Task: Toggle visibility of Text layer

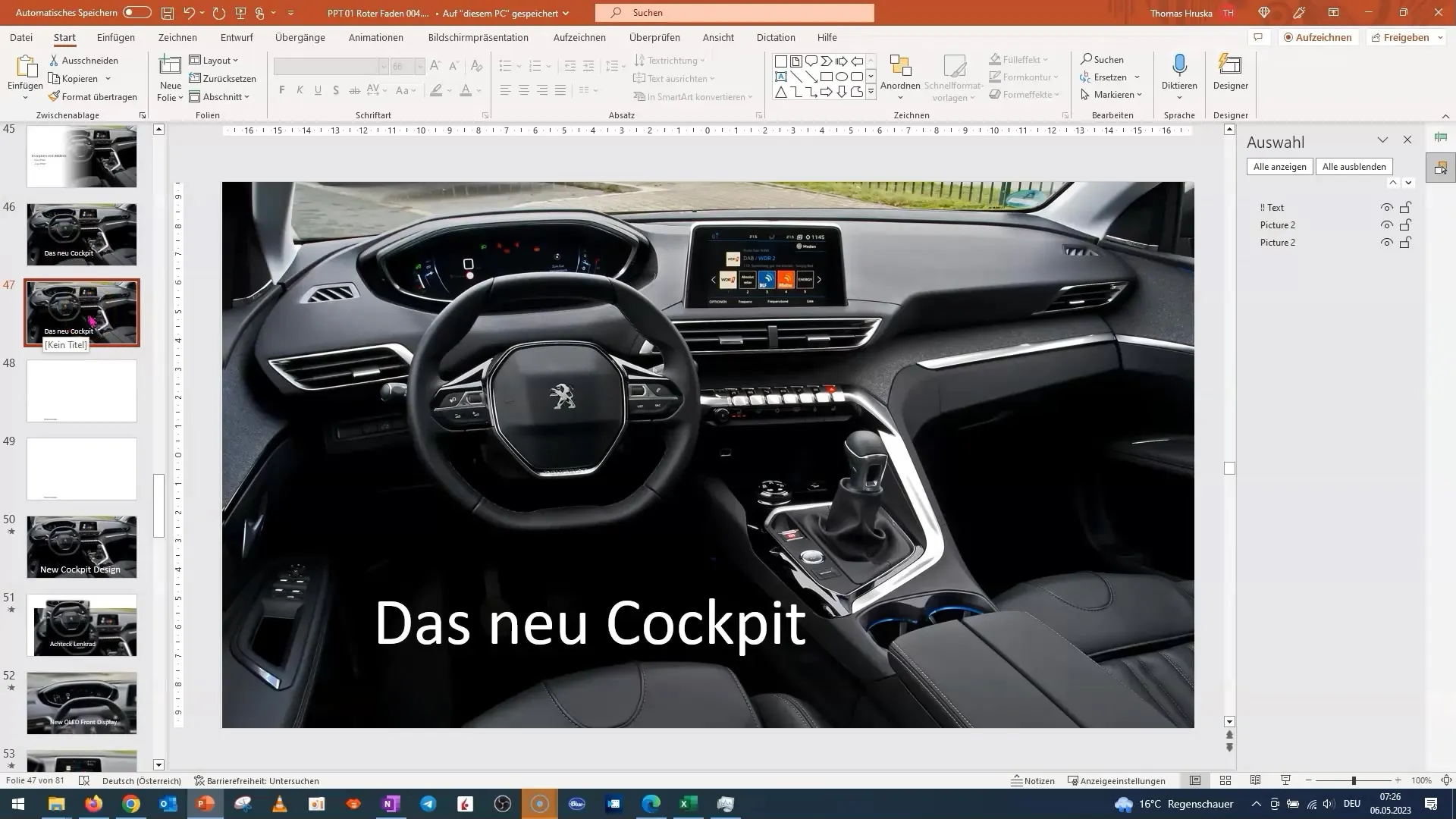Action: click(1388, 208)
